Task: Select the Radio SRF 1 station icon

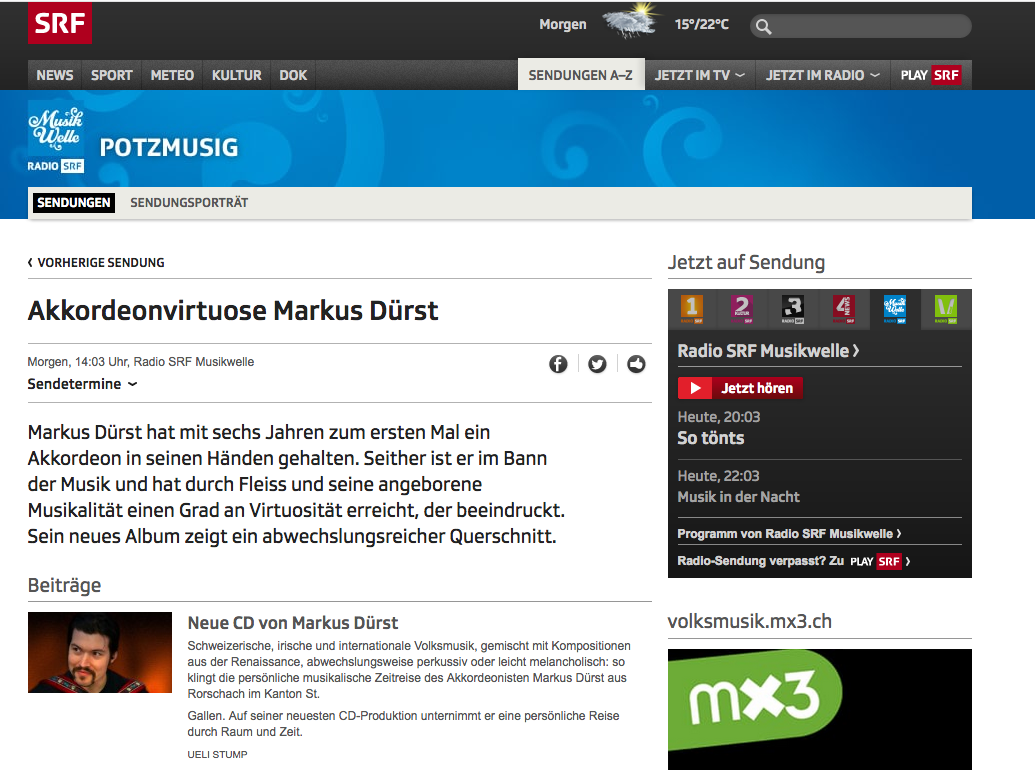Action: pos(691,309)
